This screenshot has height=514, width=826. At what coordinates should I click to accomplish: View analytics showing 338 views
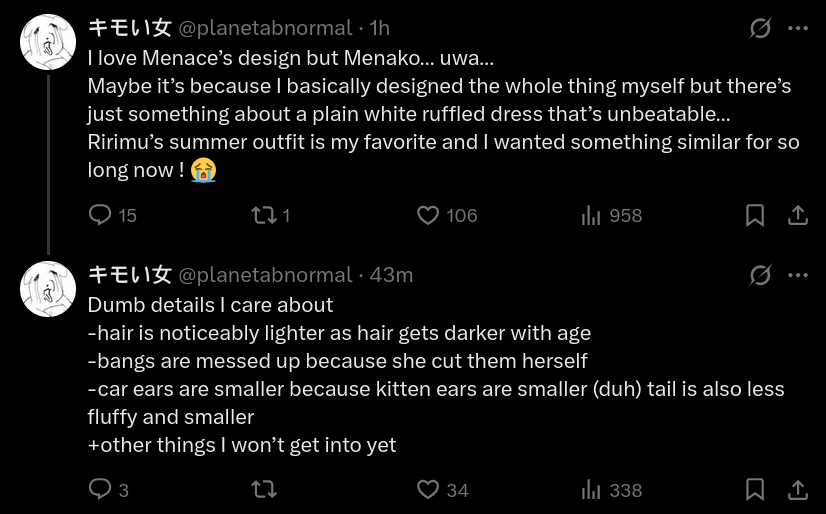point(591,489)
